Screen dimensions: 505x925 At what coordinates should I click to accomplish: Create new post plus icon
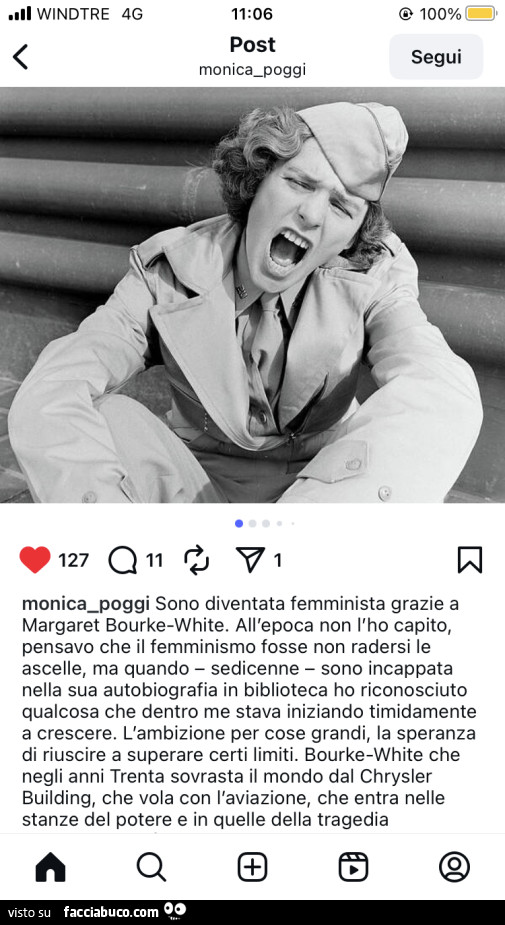pyautogui.click(x=252, y=867)
